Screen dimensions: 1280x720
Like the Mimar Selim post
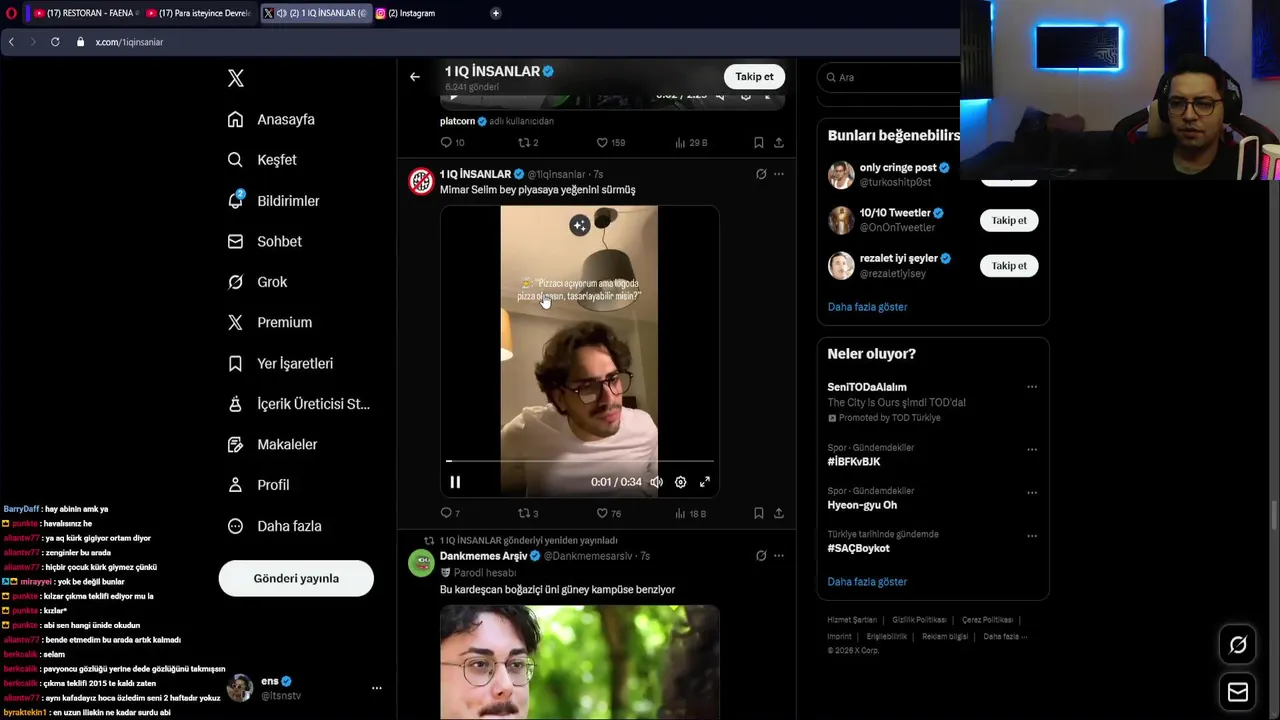point(608,513)
